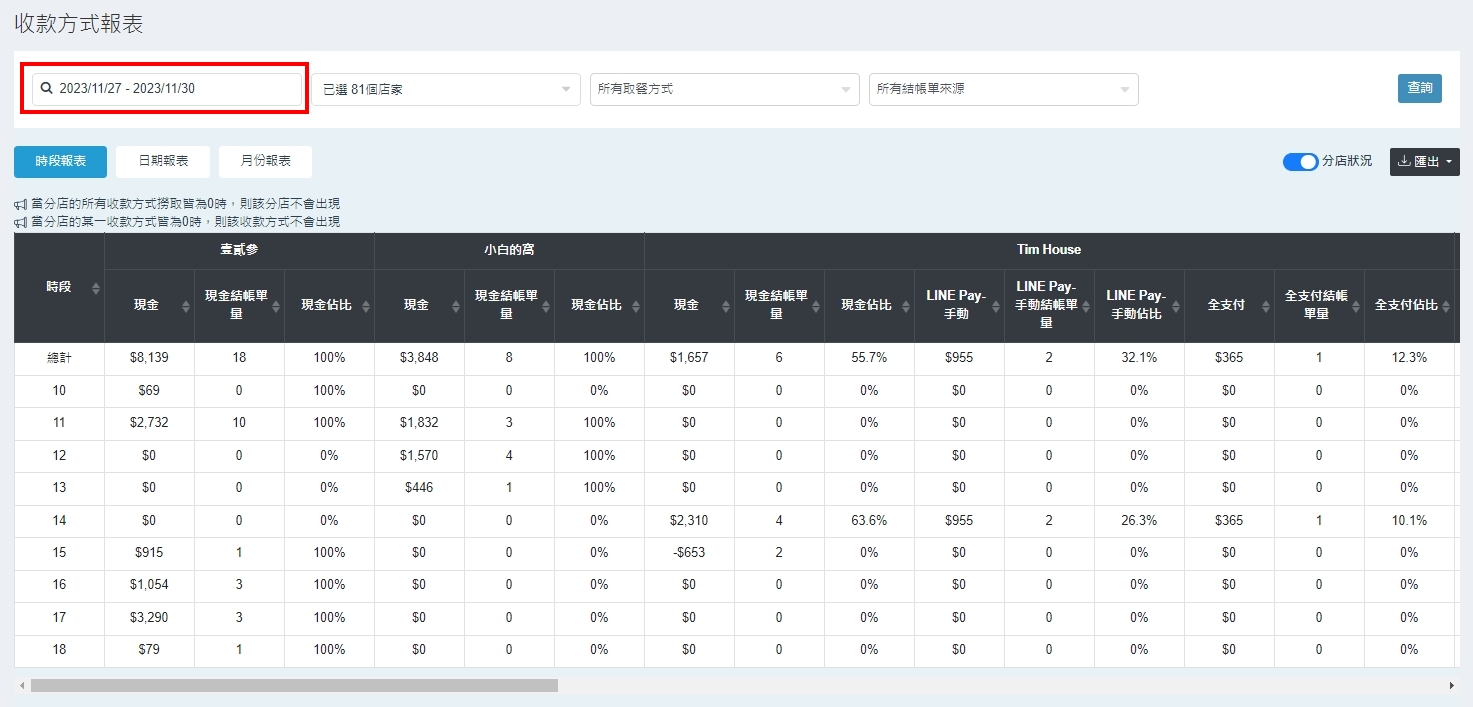Open the 所有結帳單來源 dropdown
This screenshot has width=1473, height=707.
1003,89
